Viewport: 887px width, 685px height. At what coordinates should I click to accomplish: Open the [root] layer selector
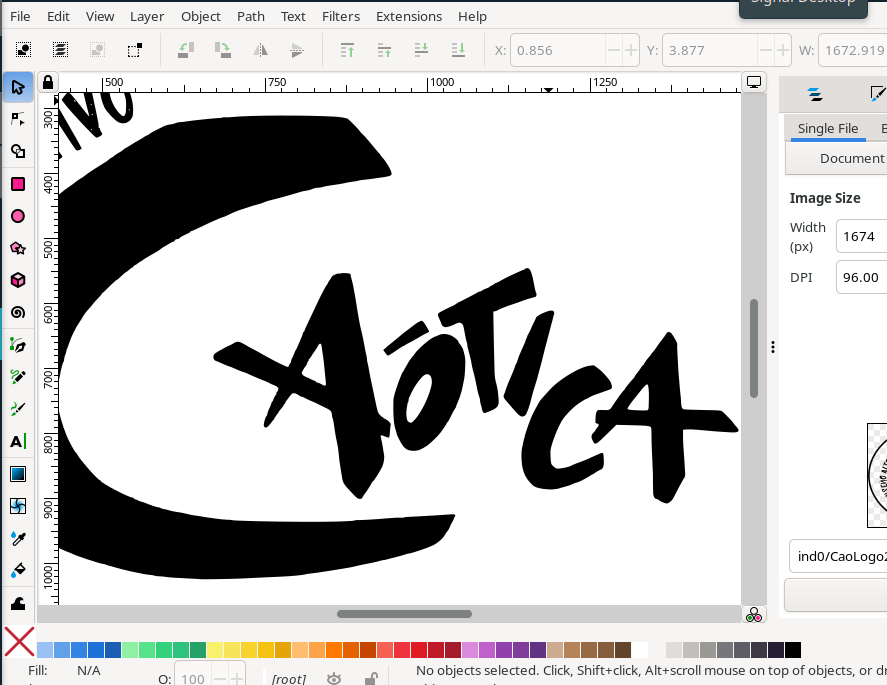coord(289,679)
